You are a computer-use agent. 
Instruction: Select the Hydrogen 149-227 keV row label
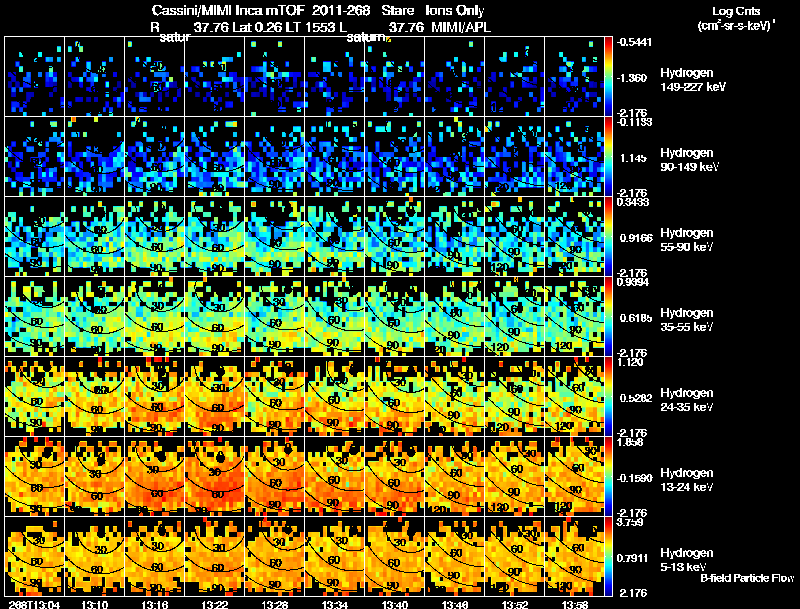693,80
